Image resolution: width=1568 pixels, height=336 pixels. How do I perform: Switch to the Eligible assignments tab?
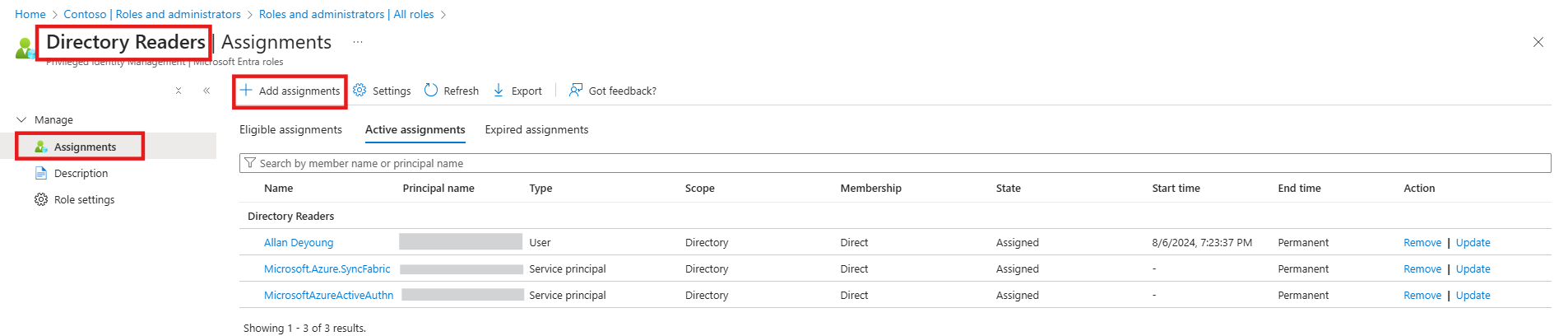pyautogui.click(x=290, y=130)
